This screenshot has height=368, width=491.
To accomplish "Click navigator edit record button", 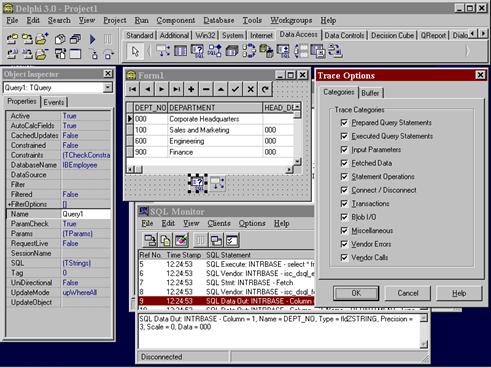I will (x=221, y=89).
